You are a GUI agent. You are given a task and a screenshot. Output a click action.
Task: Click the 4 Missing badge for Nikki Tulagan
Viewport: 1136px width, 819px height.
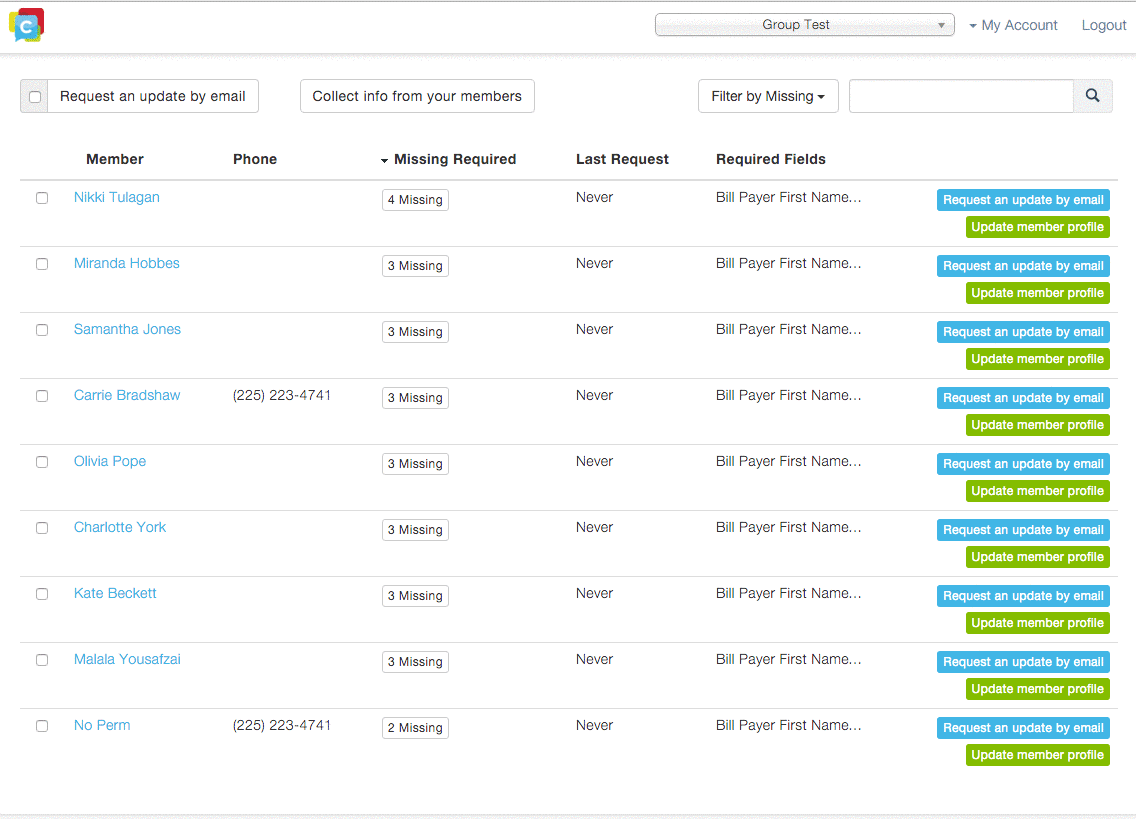415,200
